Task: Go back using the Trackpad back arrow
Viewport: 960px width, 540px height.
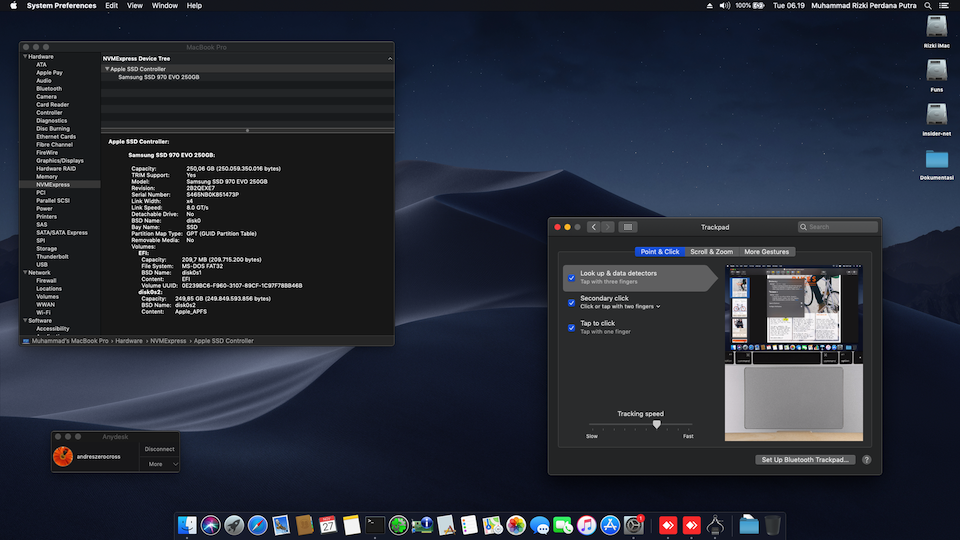Action: (594, 227)
